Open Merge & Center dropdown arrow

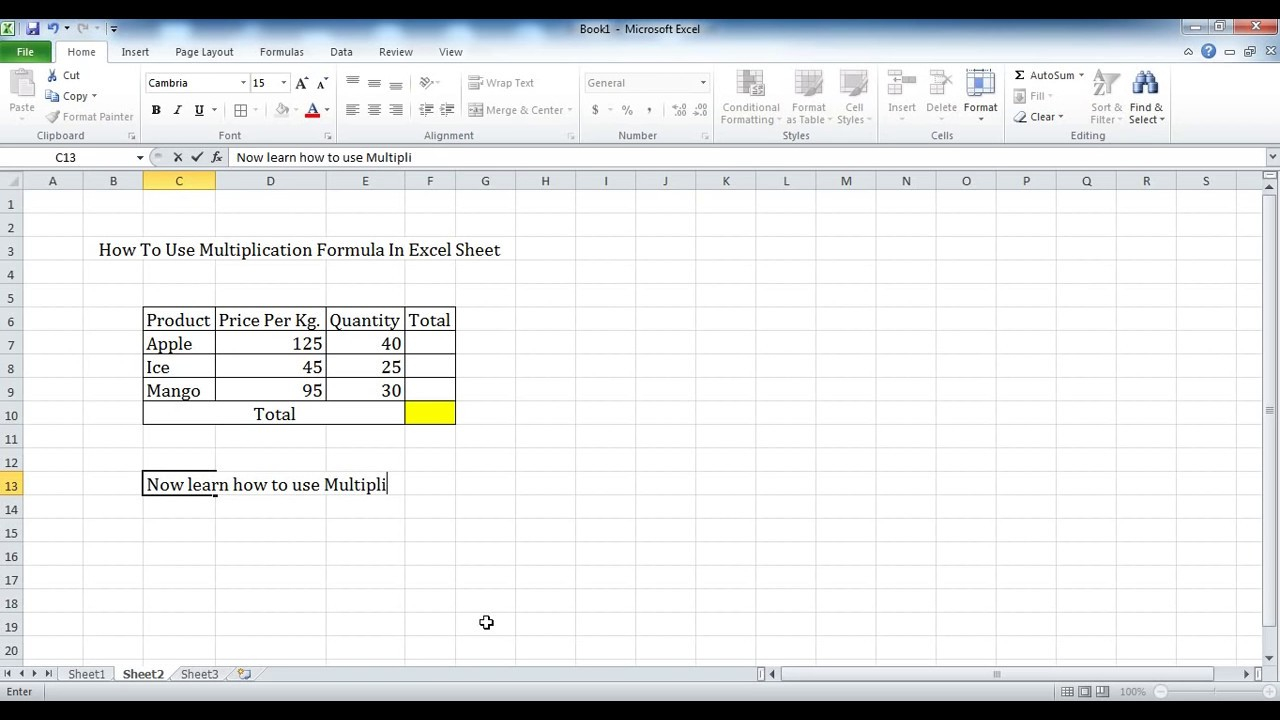point(570,110)
